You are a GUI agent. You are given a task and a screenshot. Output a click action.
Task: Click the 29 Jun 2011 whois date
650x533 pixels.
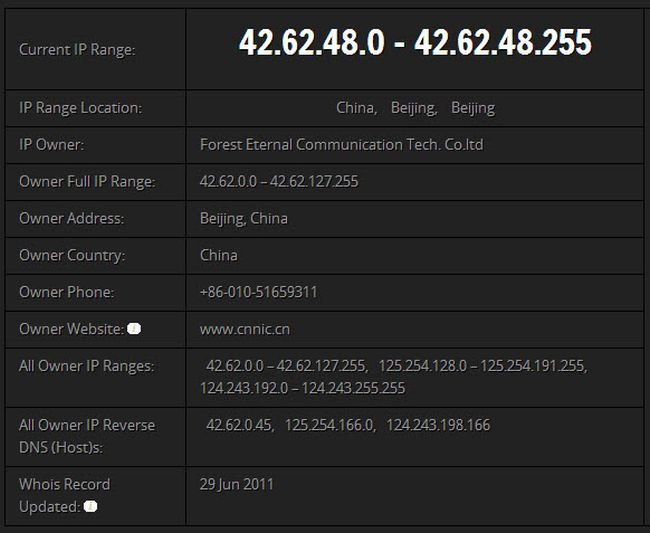click(237, 485)
